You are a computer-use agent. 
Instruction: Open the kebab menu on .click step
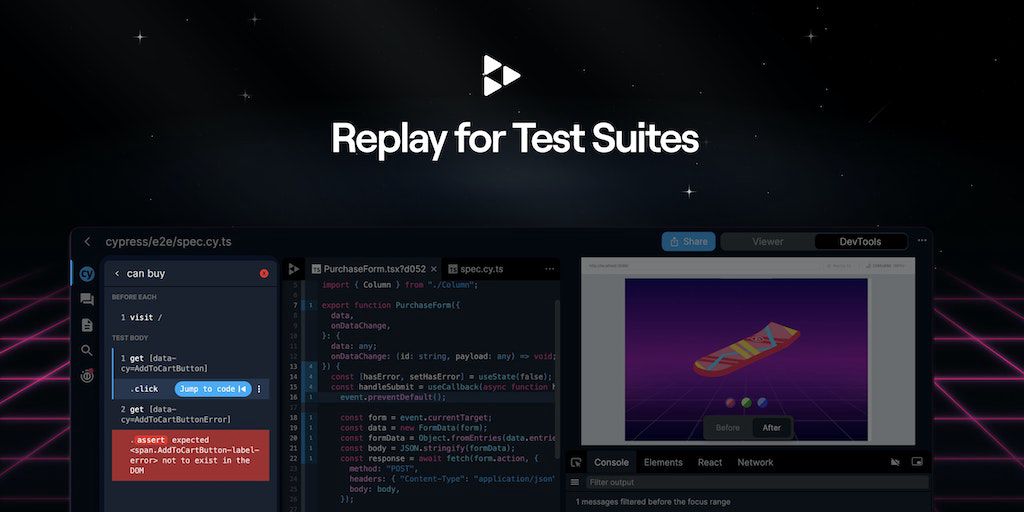click(x=259, y=389)
